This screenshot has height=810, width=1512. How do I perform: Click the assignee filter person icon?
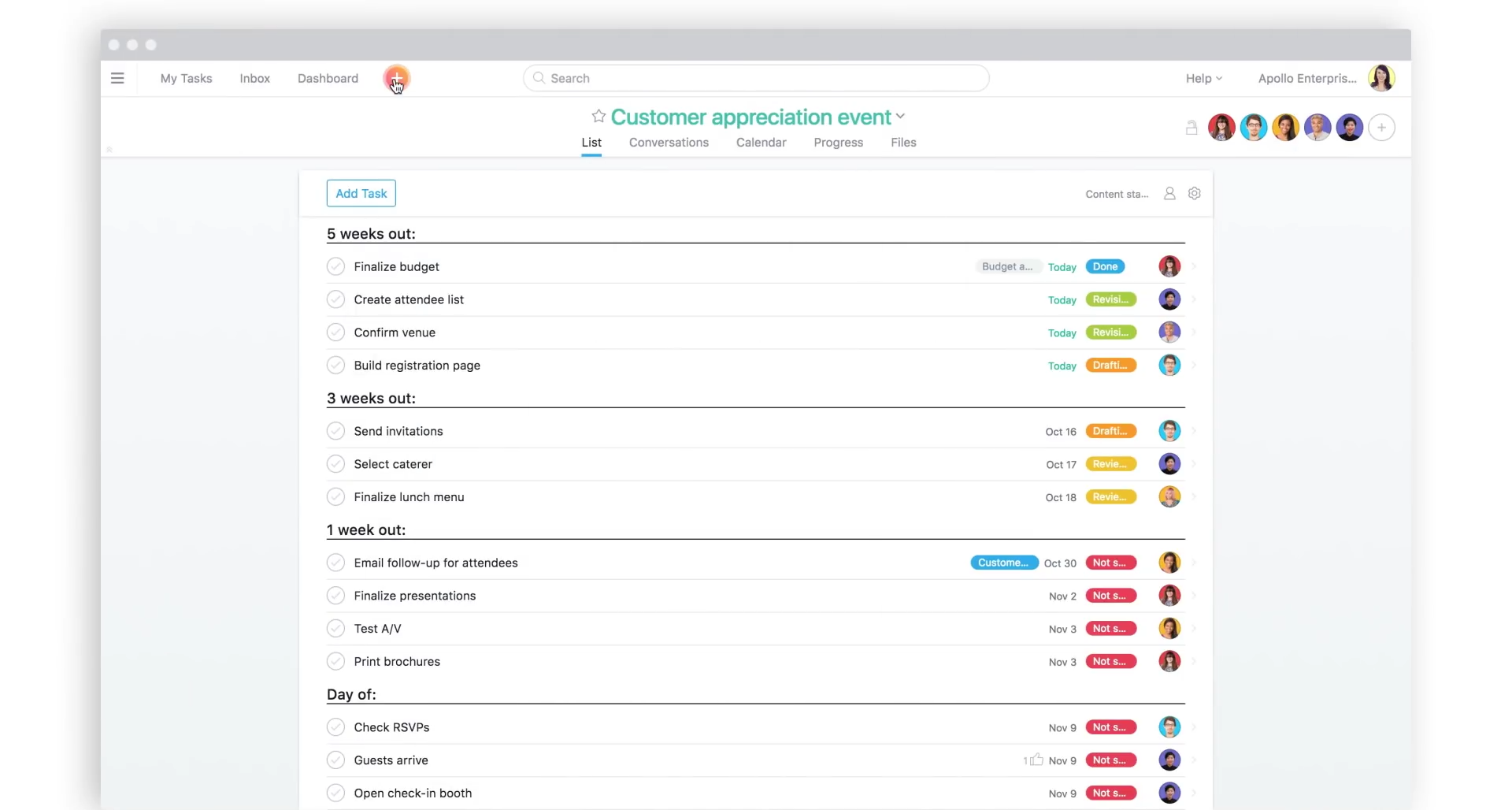(1169, 194)
